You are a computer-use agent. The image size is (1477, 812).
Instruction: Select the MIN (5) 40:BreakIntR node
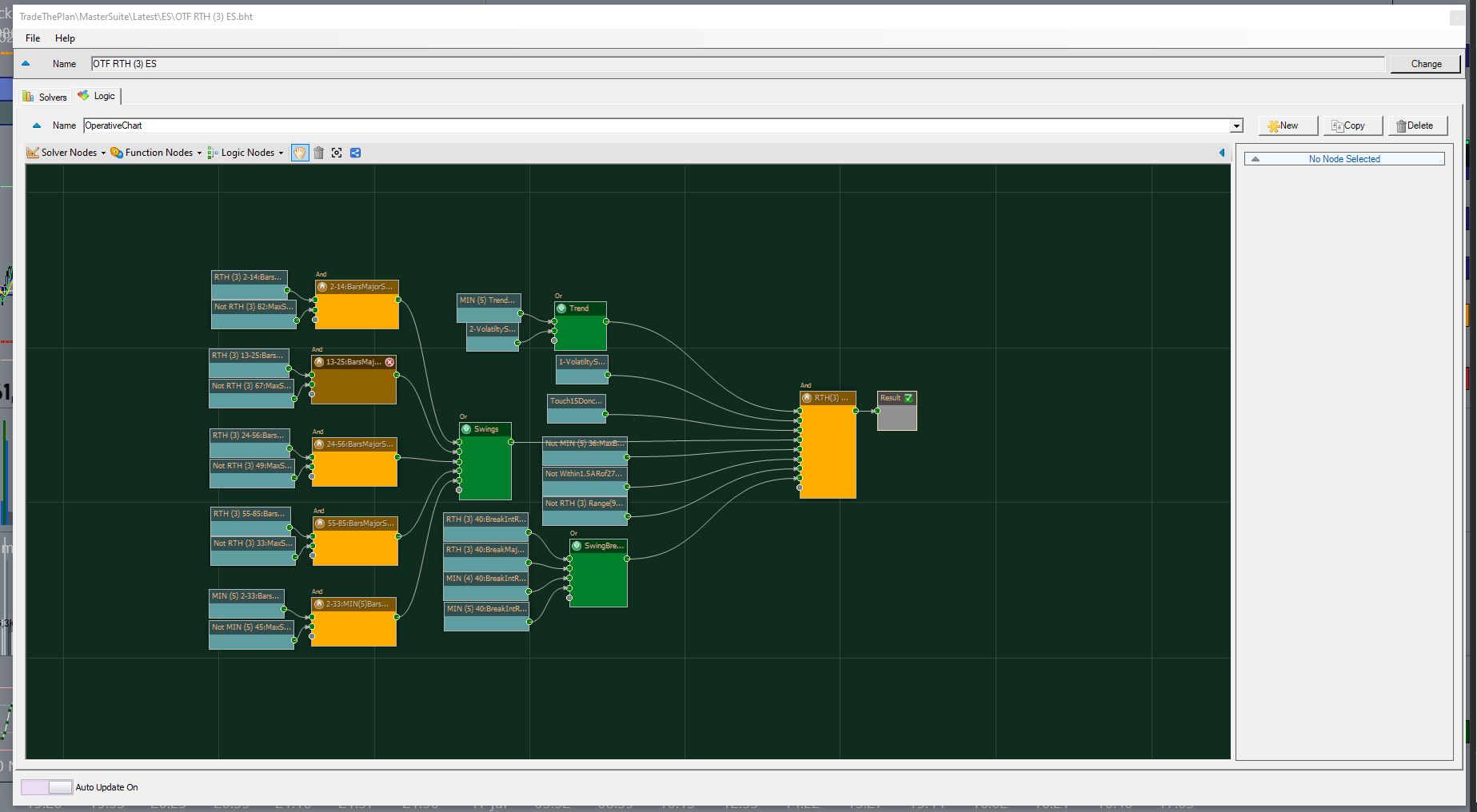point(486,617)
